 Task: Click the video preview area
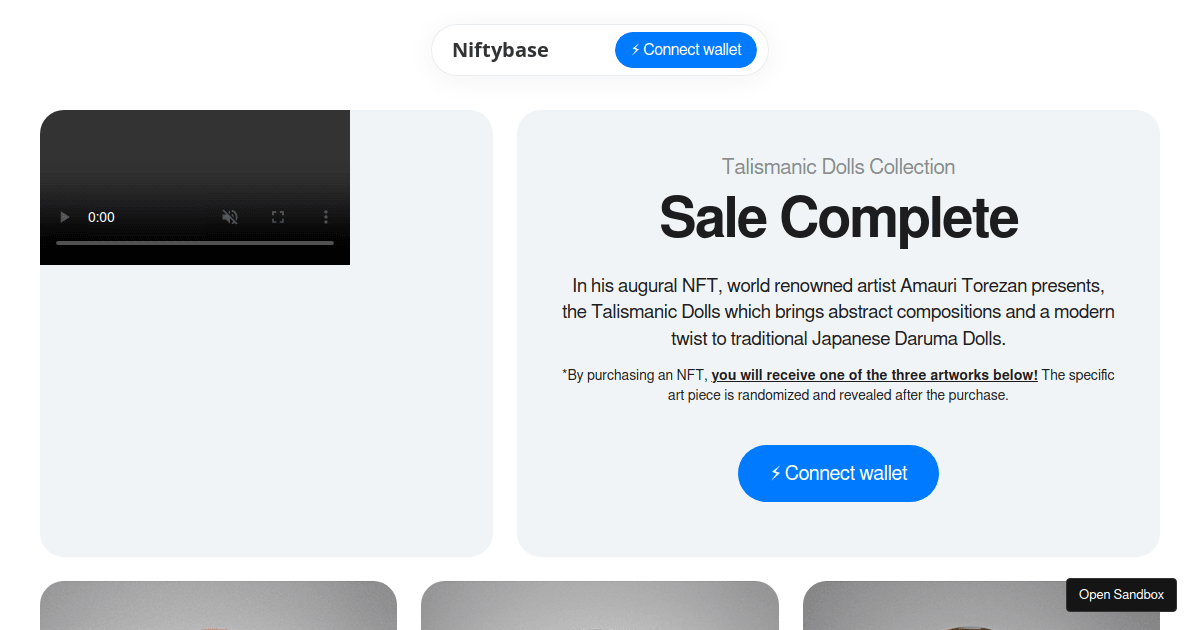coord(195,160)
